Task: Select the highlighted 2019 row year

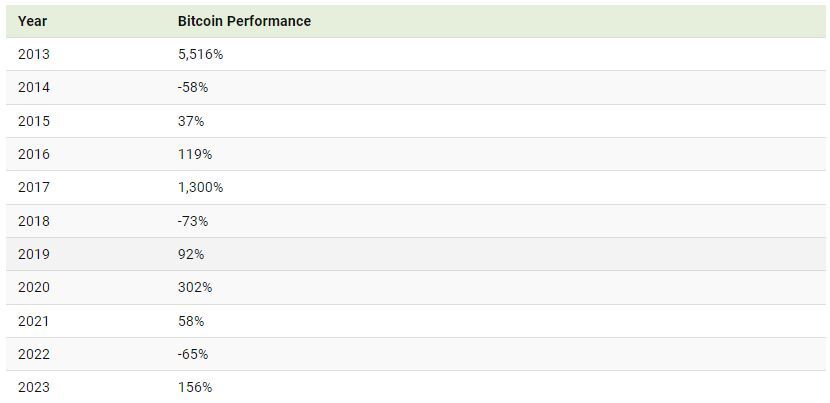Action: pos(33,254)
